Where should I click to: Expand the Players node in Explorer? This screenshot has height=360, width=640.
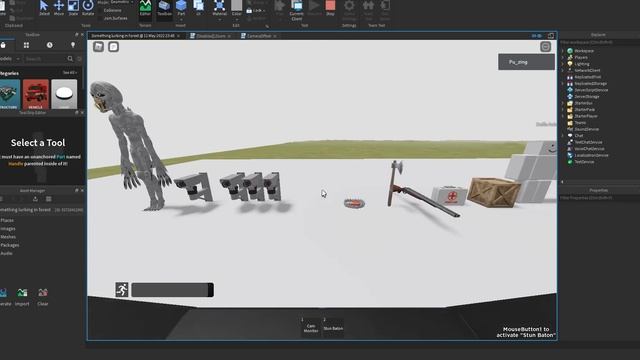(x=563, y=58)
